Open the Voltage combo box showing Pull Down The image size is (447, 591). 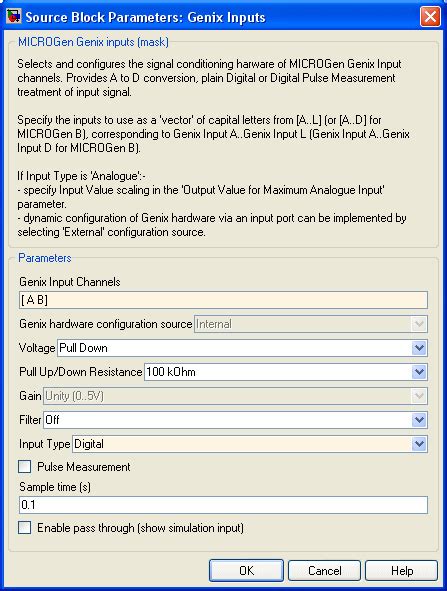(x=242, y=348)
